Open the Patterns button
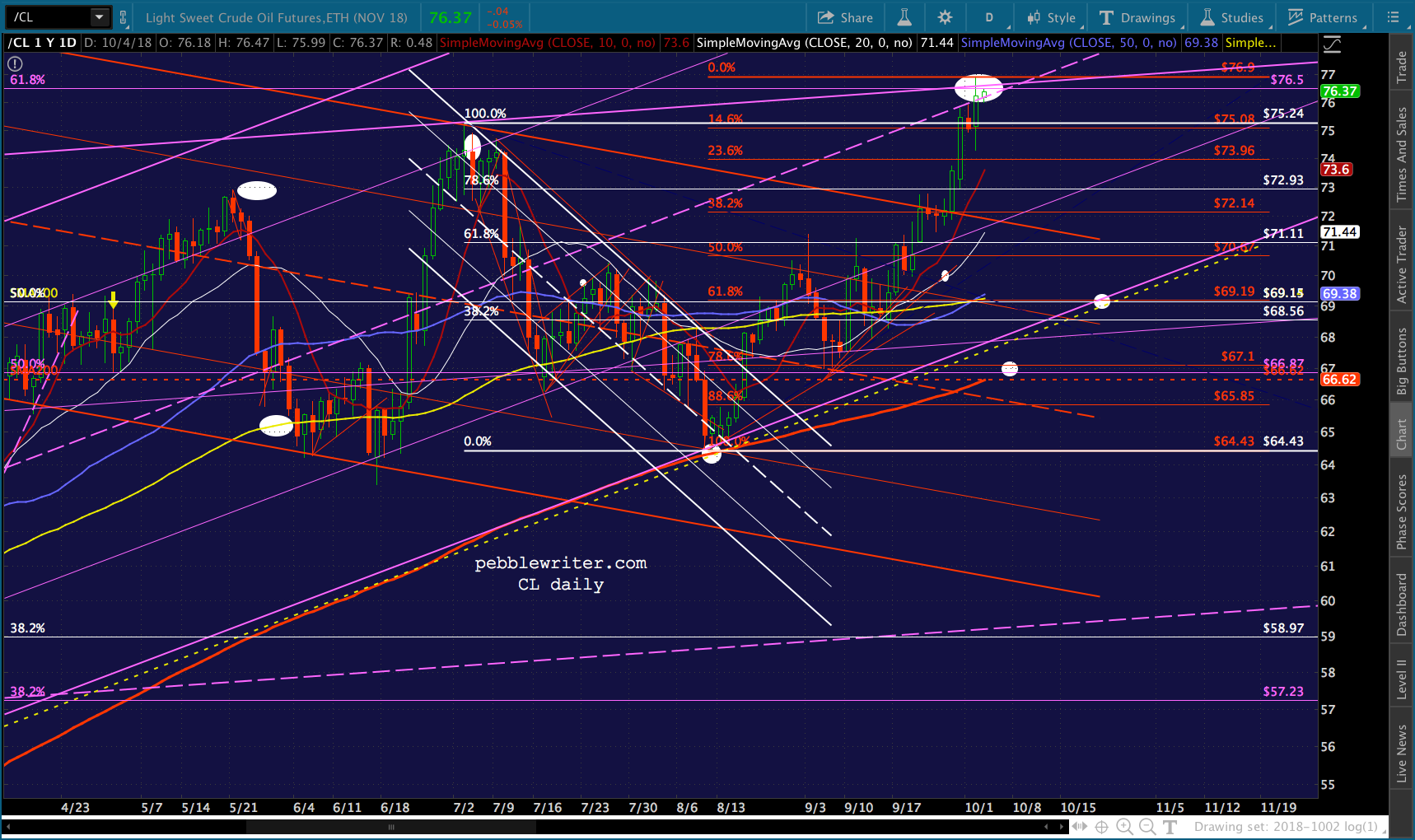This screenshot has height=840, width=1415. coord(1323,17)
